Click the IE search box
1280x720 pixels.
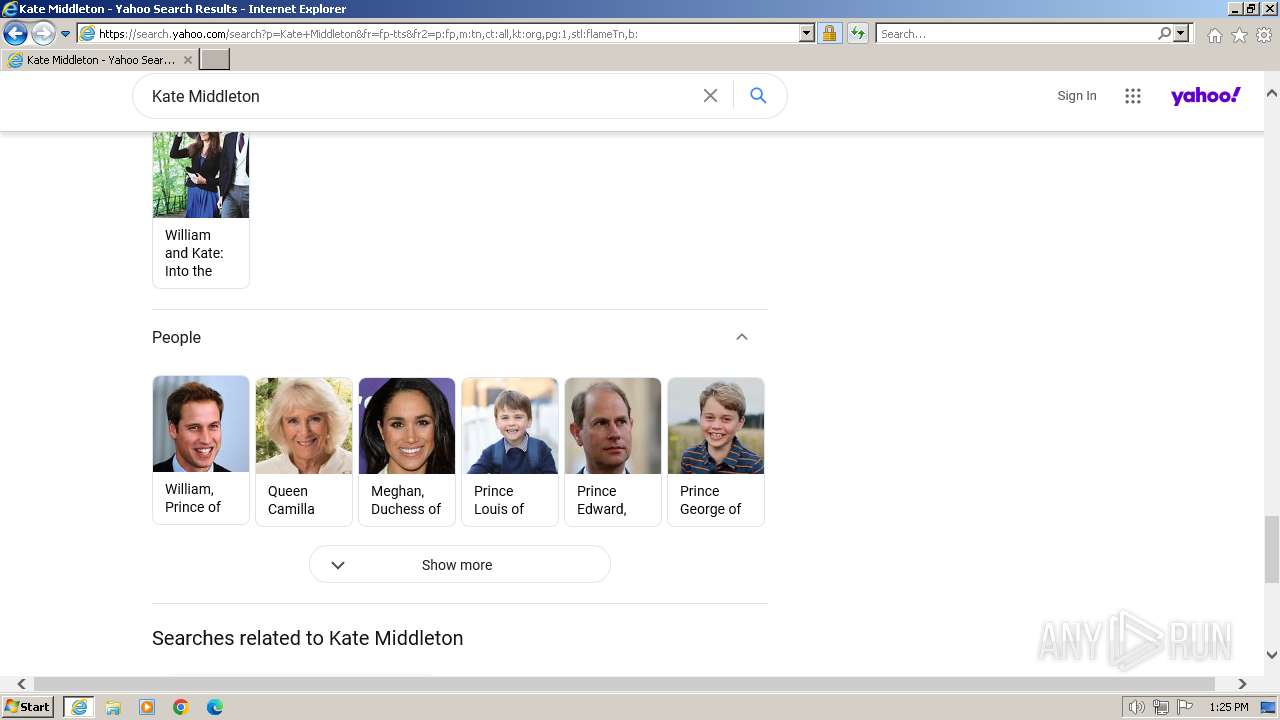1016,34
